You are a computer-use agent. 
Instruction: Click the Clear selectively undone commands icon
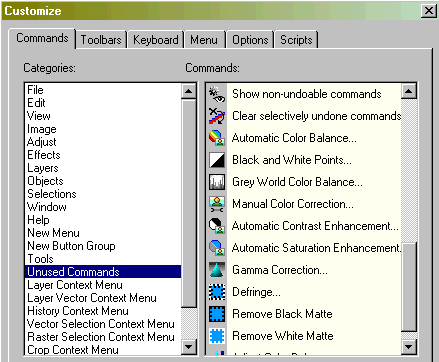217,116
